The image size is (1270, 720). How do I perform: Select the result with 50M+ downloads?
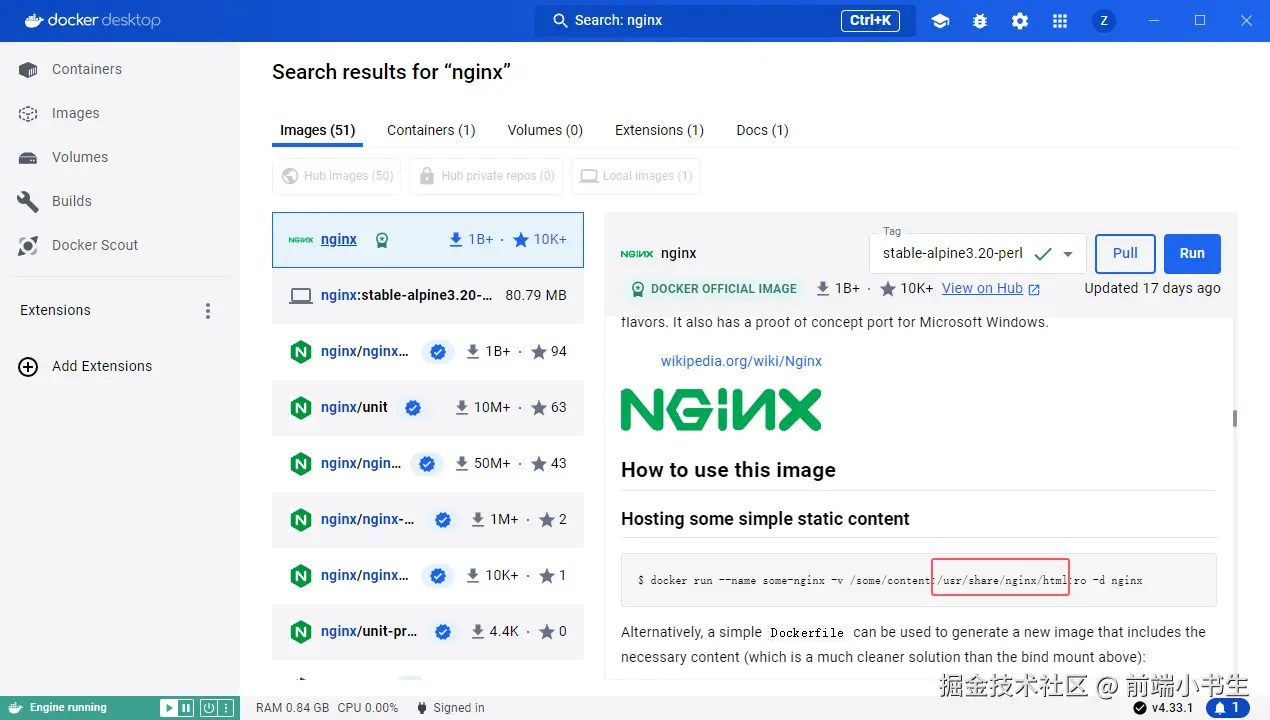(x=428, y=464)
